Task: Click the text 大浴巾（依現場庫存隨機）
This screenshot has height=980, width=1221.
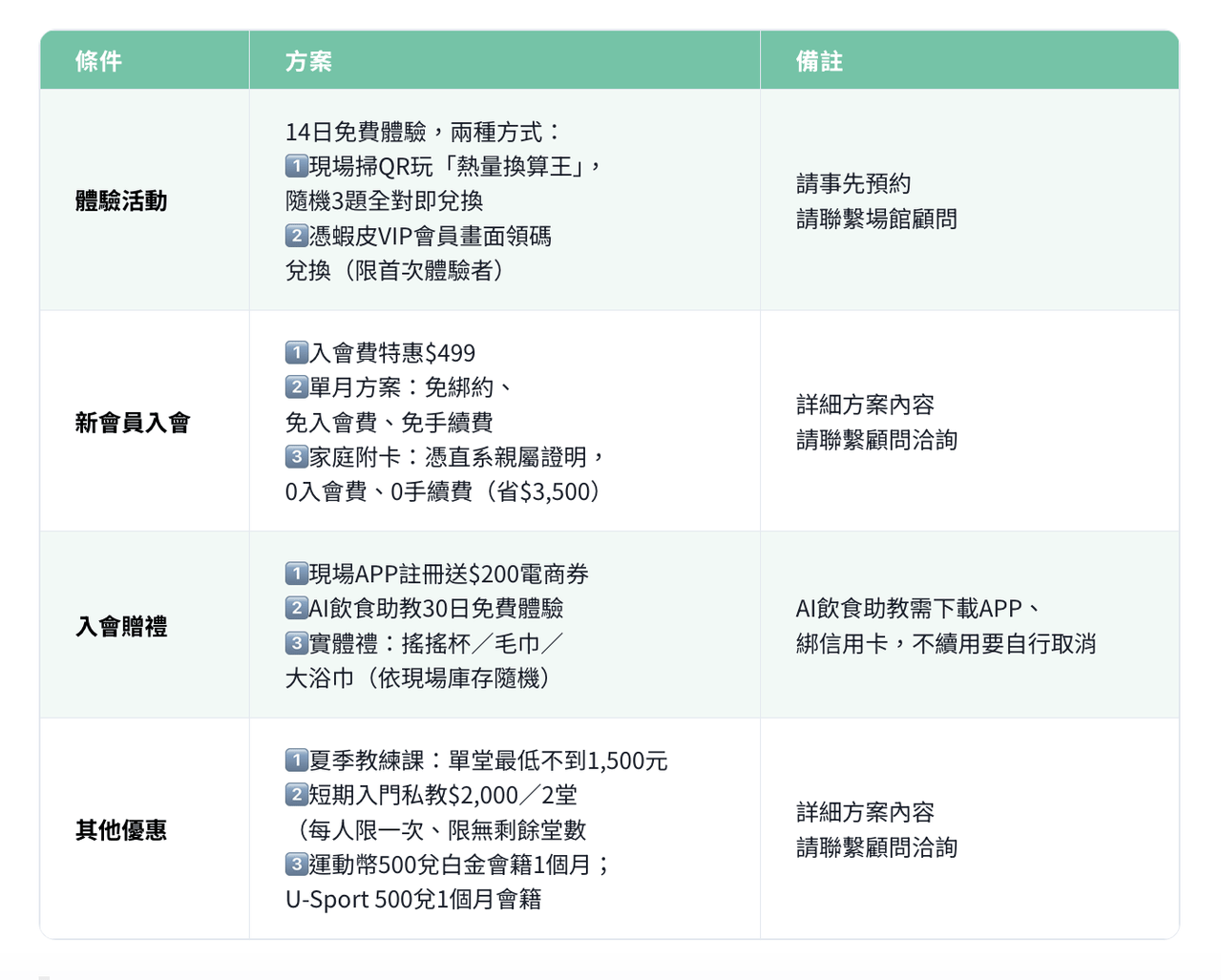Action: [x=418, y=678]
